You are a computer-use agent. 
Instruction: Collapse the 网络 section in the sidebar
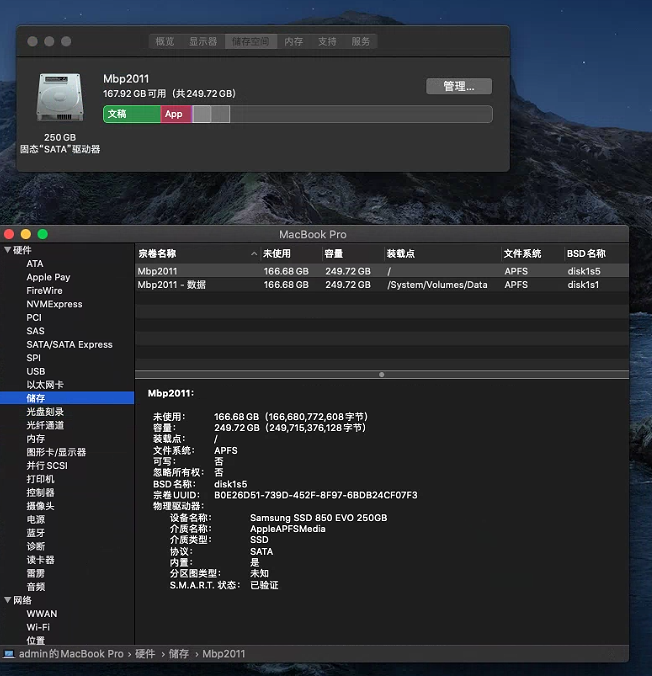point(8,600)
